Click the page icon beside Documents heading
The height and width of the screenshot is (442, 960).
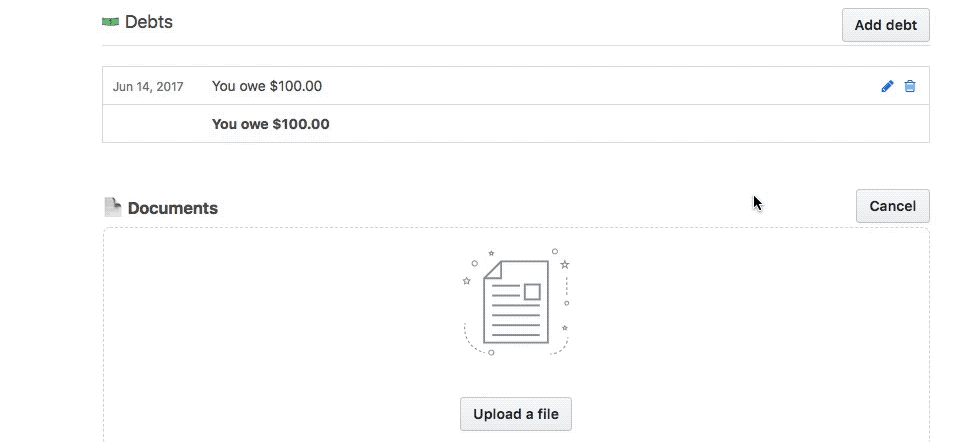(113, 208)
